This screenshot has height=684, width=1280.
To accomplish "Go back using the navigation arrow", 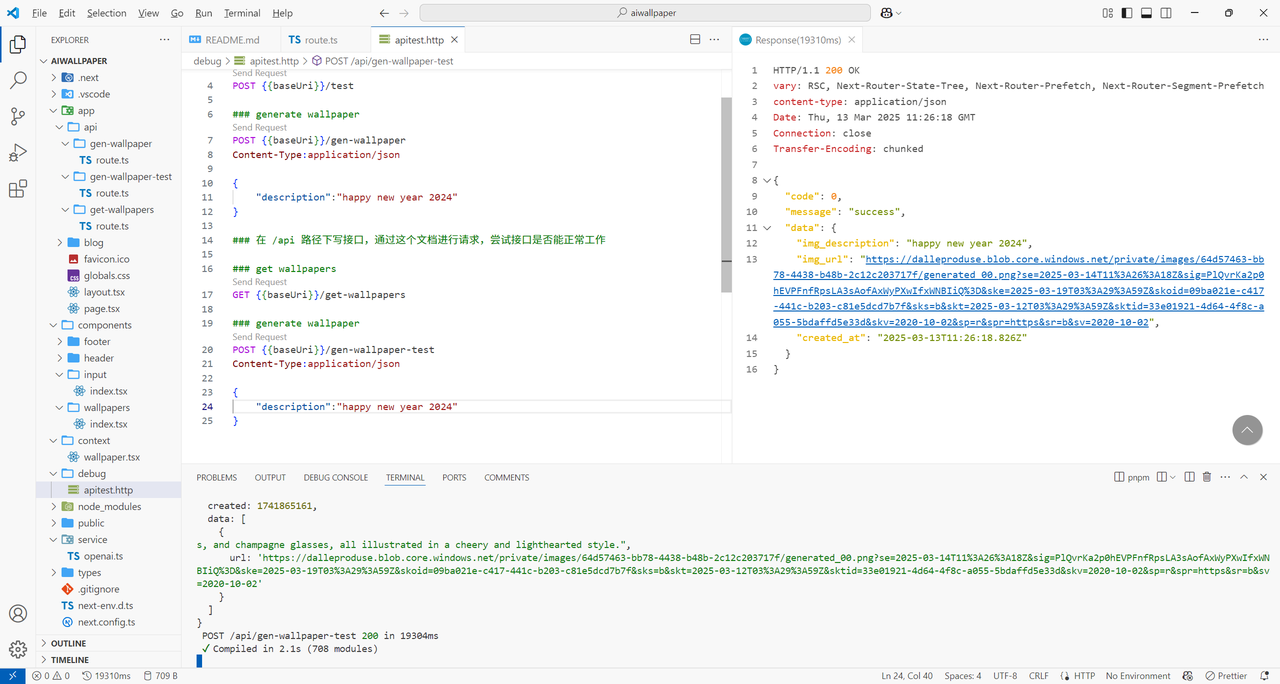I will [385, 13].
